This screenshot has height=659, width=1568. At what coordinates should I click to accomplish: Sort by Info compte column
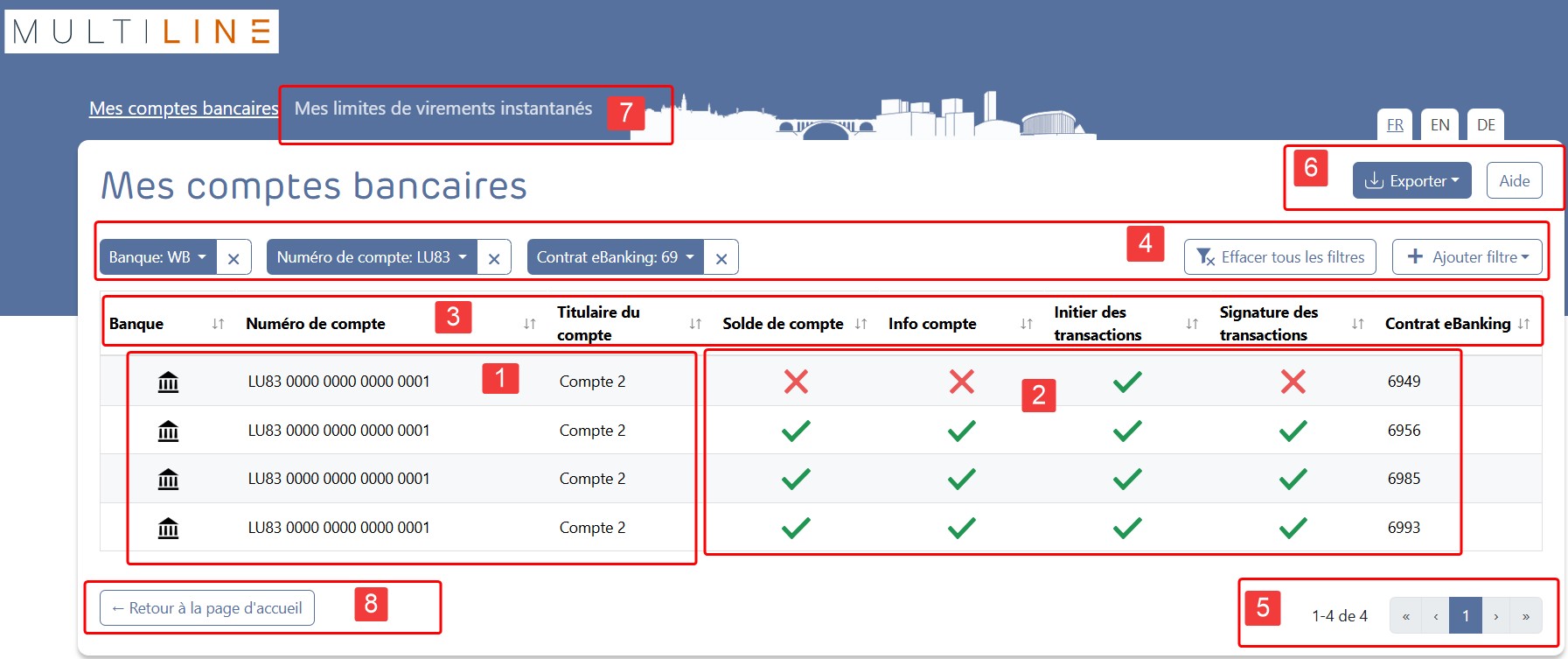click(x=1026, y=324)
